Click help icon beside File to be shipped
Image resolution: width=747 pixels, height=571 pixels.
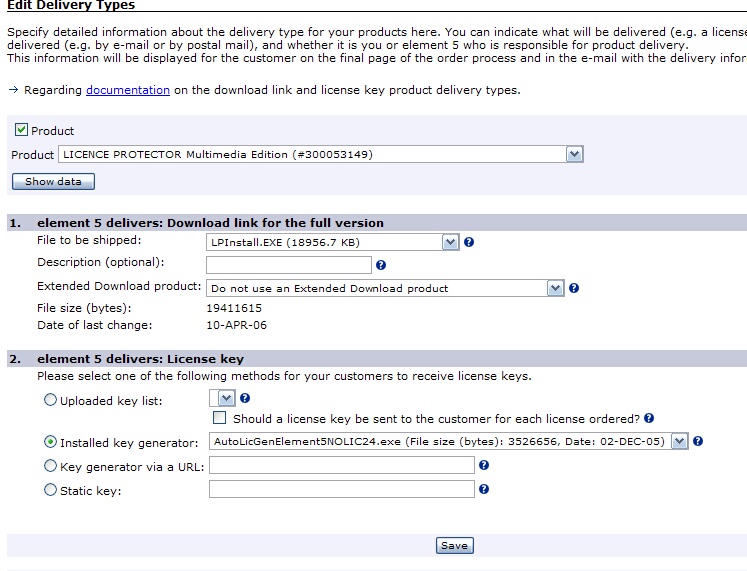pos(469,242)
